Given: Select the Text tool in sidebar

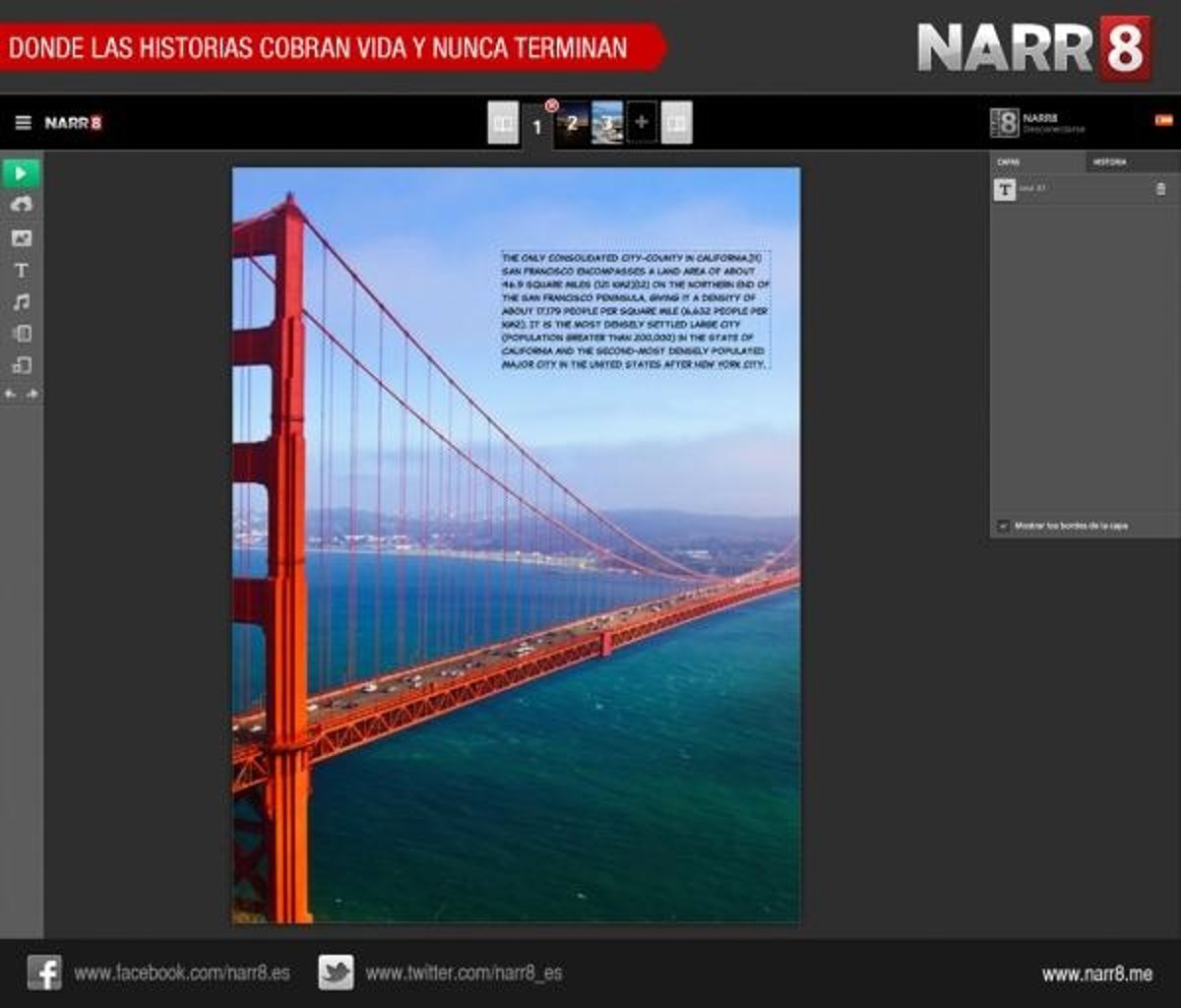Looking at the screenshot, I should tap(22, 271).
